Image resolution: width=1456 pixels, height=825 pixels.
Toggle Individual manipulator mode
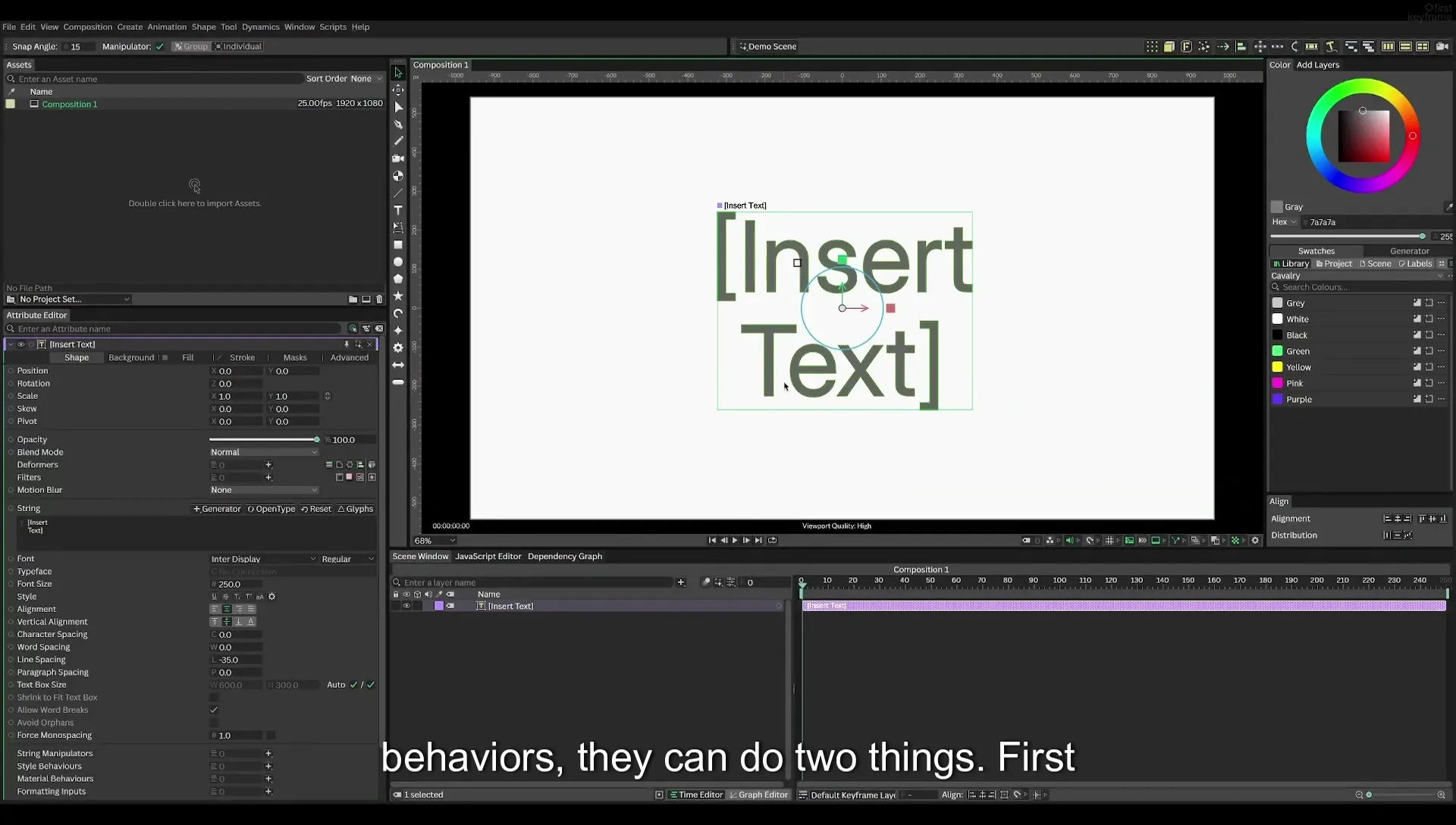point(238,46)
